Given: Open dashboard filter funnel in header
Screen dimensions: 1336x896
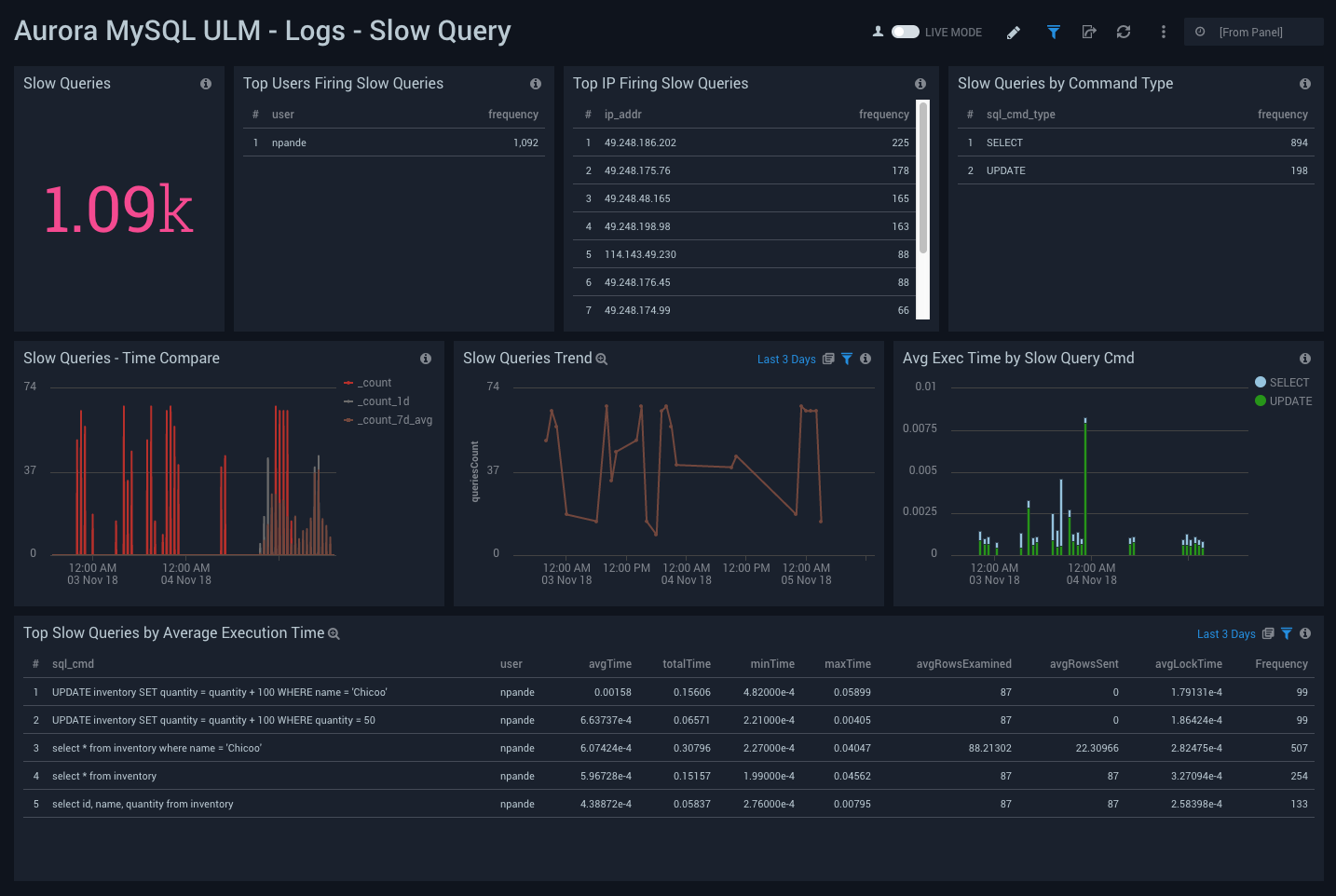Looking at the screenshot, I should pos(1053,32).
